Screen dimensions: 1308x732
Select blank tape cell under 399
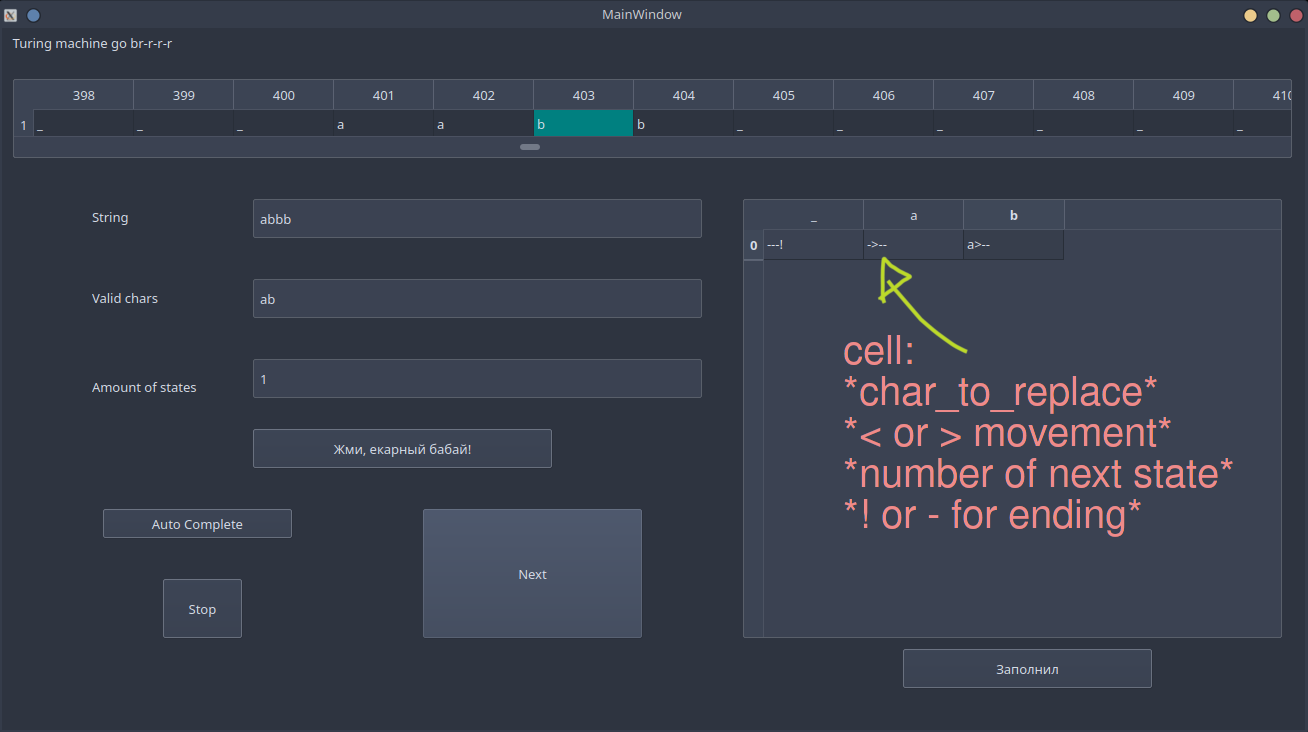coord(183,123)
